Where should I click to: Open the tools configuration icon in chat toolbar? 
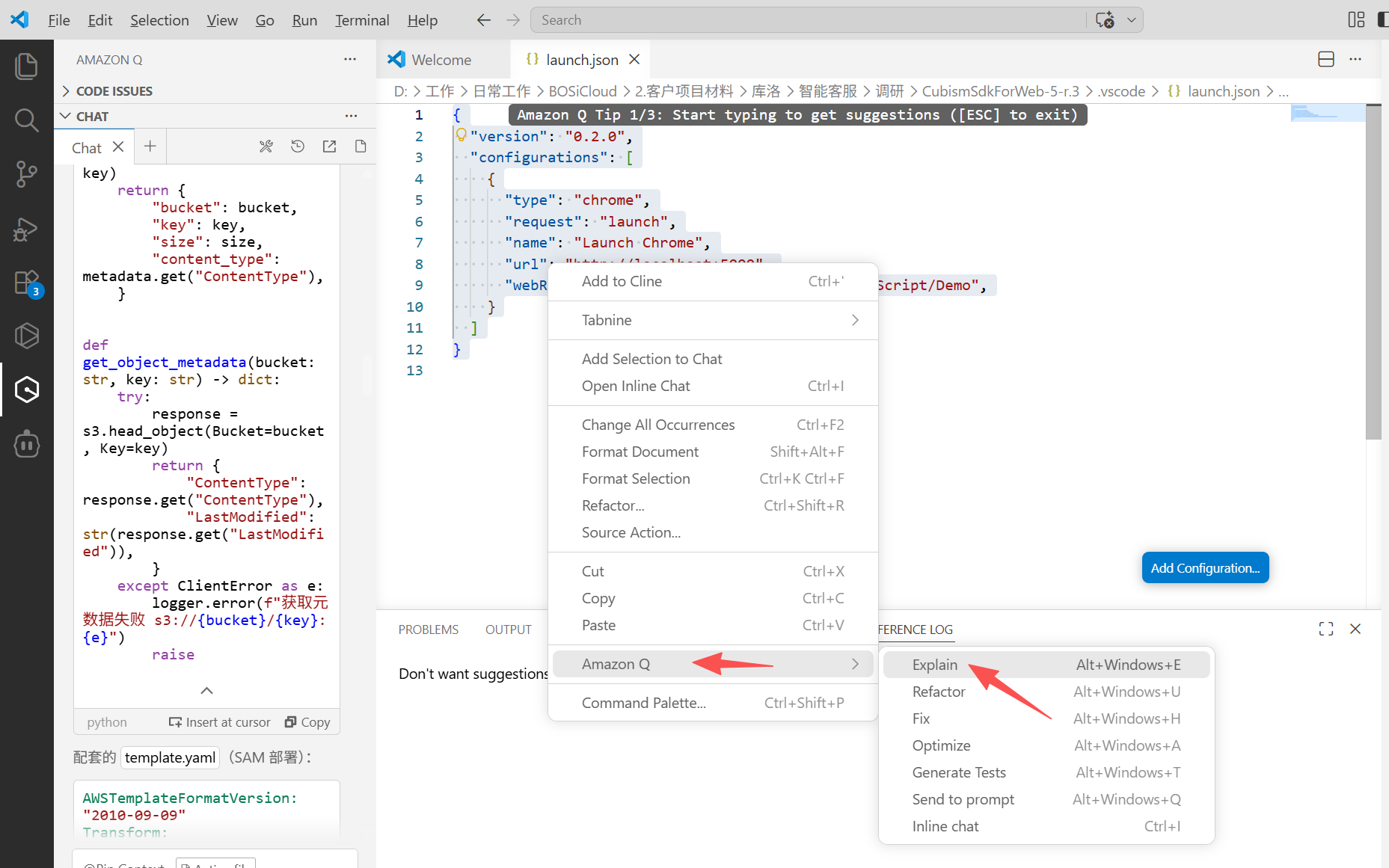pos(266,147)
